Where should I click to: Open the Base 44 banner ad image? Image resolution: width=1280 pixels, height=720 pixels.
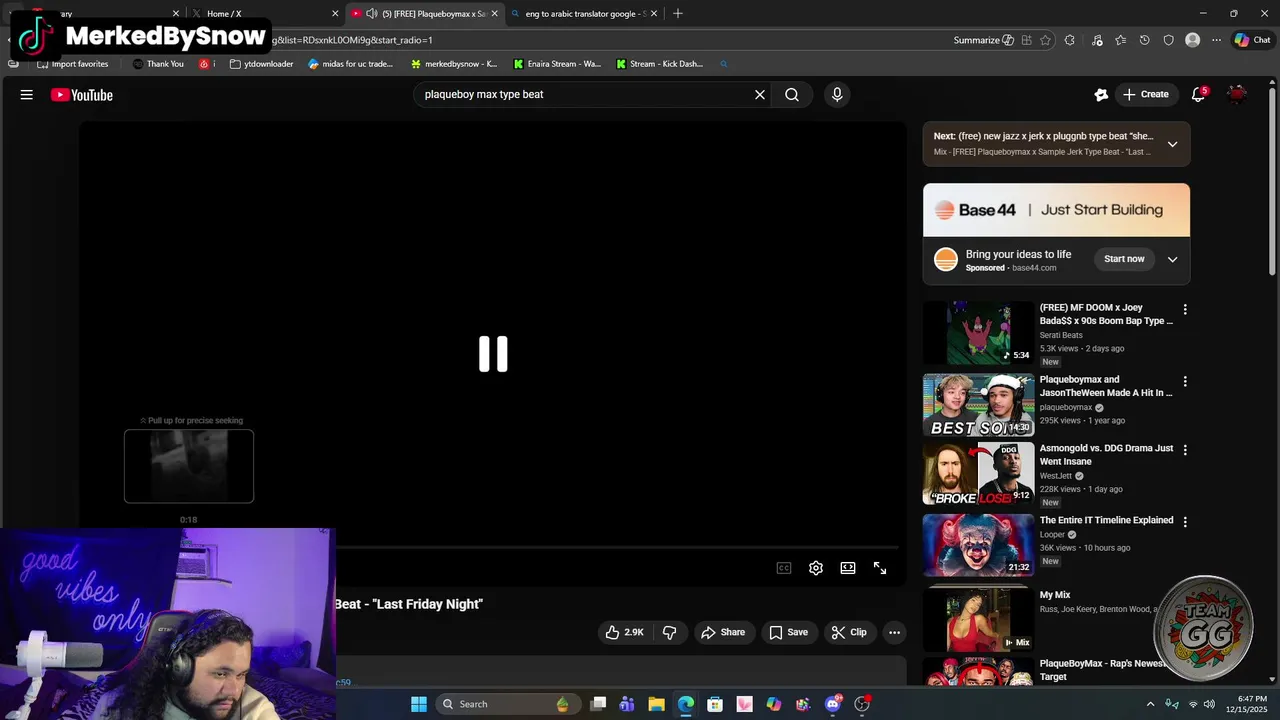point(1056,210)
